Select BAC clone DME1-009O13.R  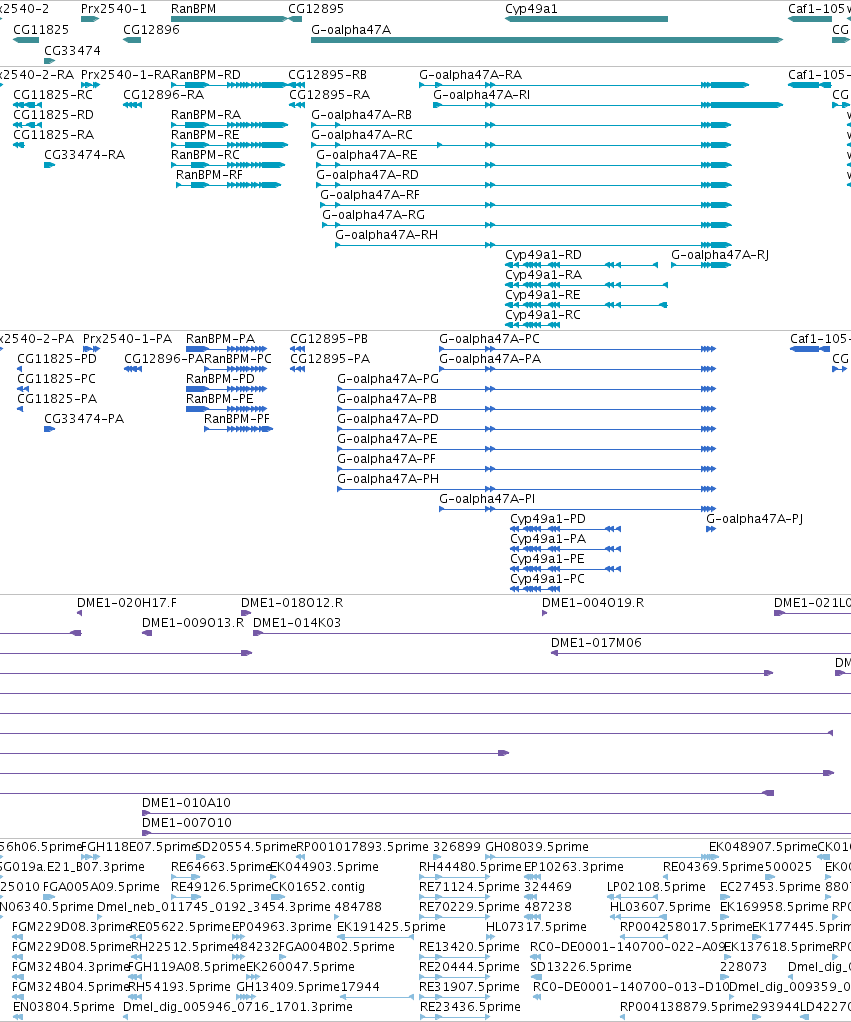pyautogui.click(x=193, y=623)
